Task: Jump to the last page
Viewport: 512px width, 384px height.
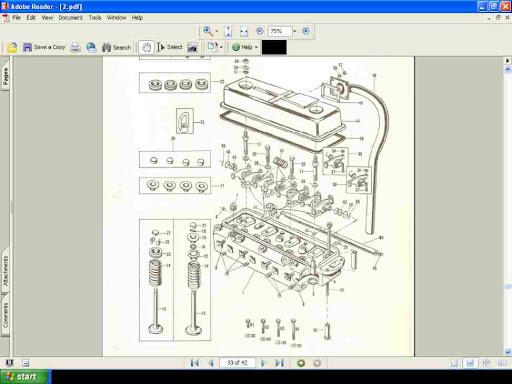Action: [x=280, y=363]
